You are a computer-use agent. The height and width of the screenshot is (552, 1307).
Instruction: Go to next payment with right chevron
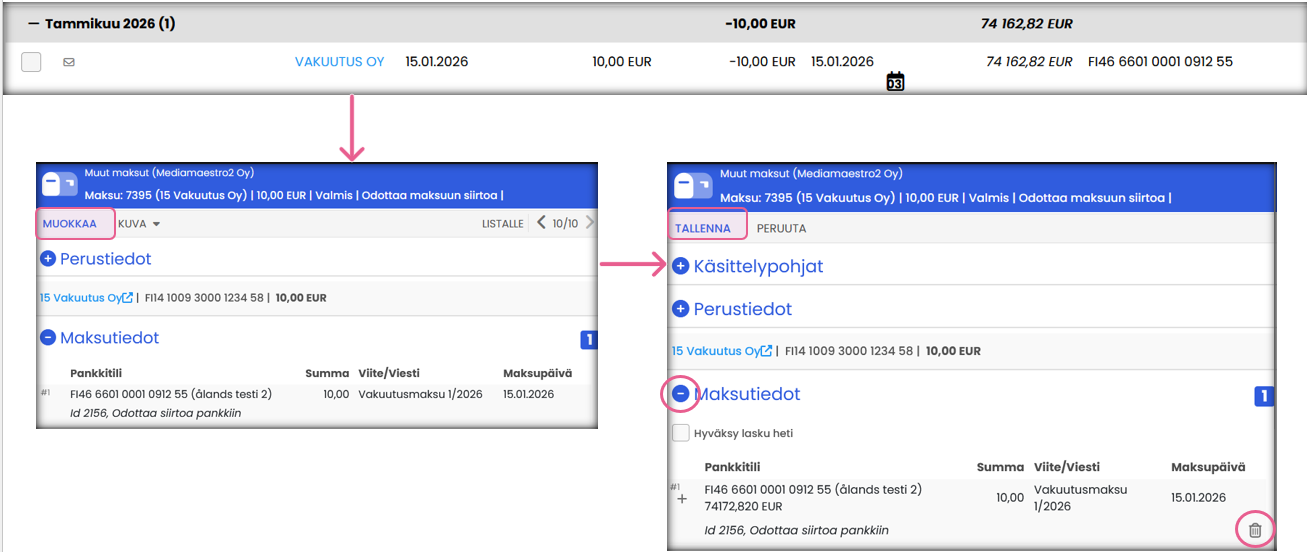click(x=589, y=223)
